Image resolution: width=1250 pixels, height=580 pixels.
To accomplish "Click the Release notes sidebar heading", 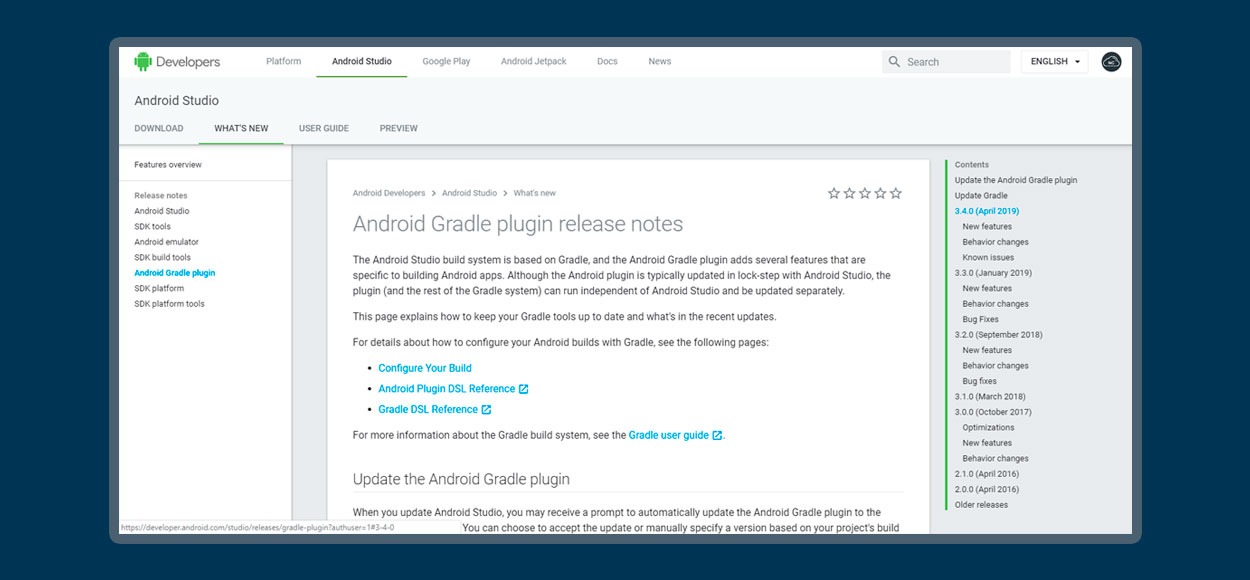I will 161,196.
